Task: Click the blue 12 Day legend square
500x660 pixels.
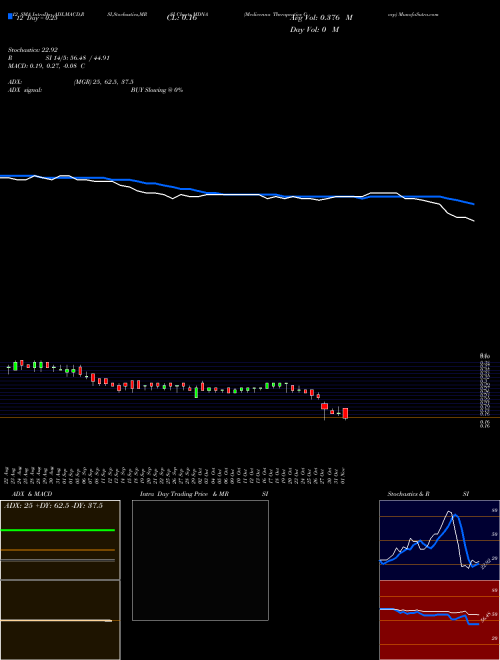Action: point(11,16)
